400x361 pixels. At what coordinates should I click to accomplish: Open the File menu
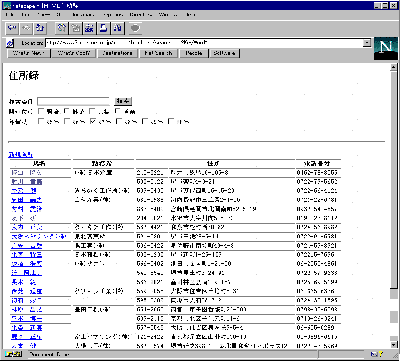click(10, 15)
